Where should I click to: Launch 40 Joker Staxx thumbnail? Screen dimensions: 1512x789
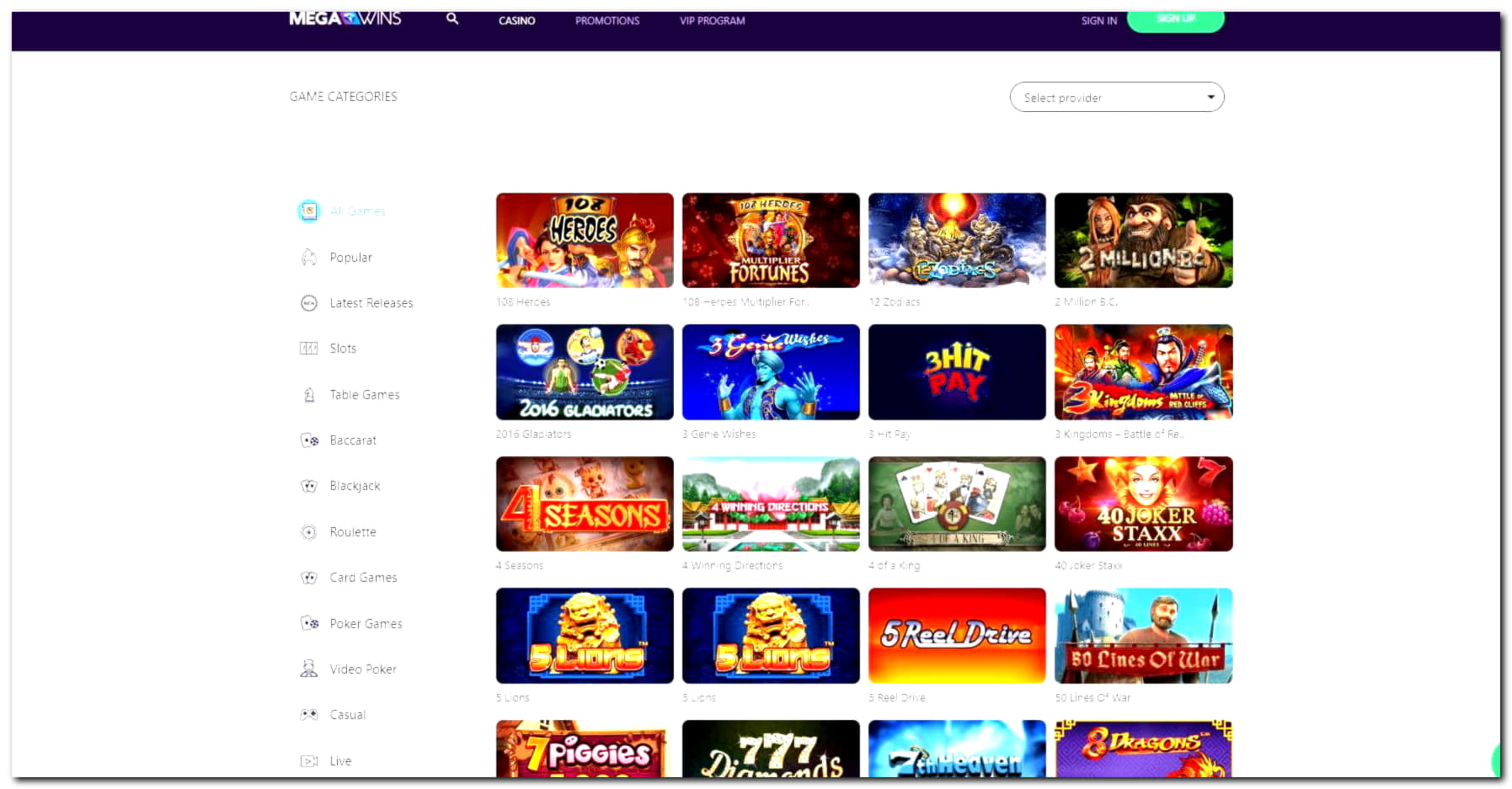tap(1144, 504)
